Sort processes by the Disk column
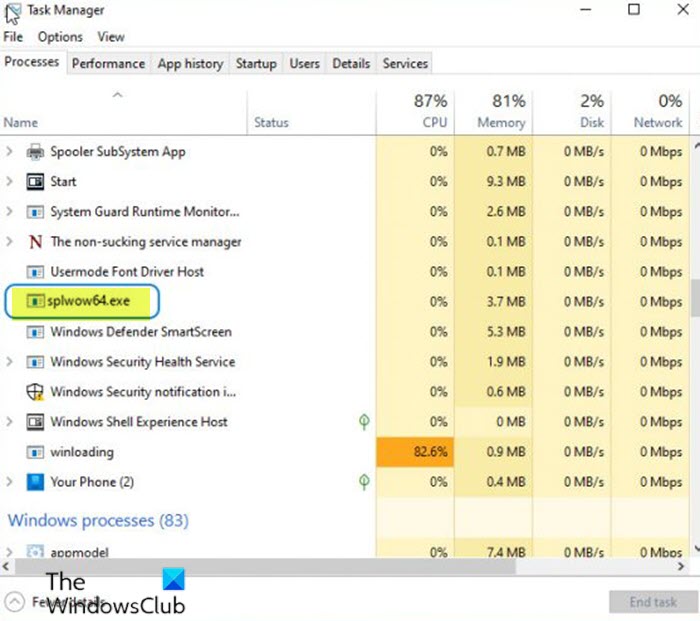Screen dimensions: 700x621 (572, 113)
